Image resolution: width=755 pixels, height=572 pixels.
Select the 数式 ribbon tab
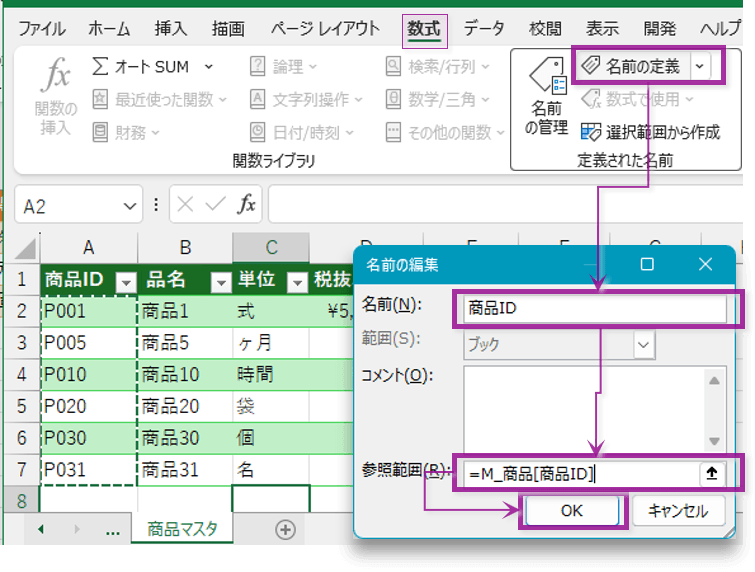(x=424, y=30)
